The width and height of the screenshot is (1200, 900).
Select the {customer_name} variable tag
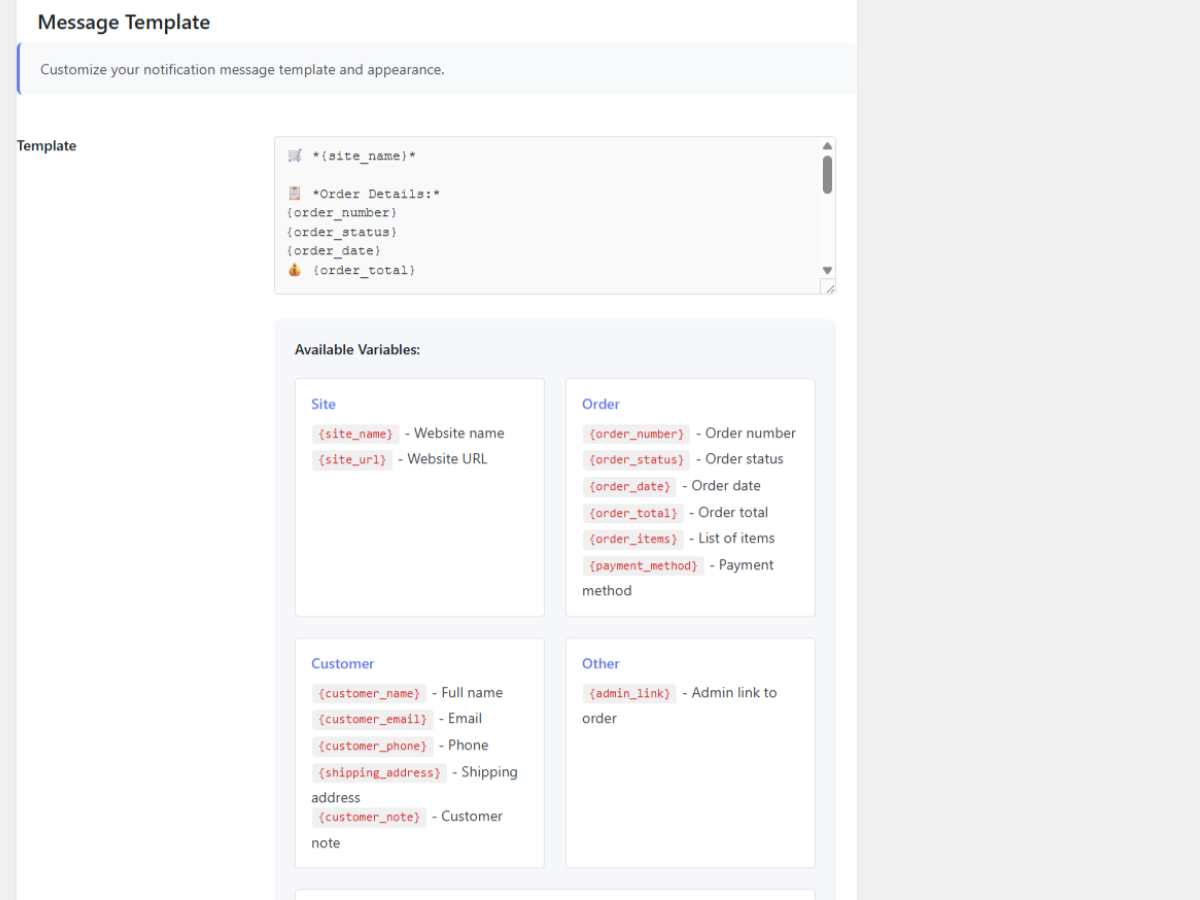pos(368,693)
